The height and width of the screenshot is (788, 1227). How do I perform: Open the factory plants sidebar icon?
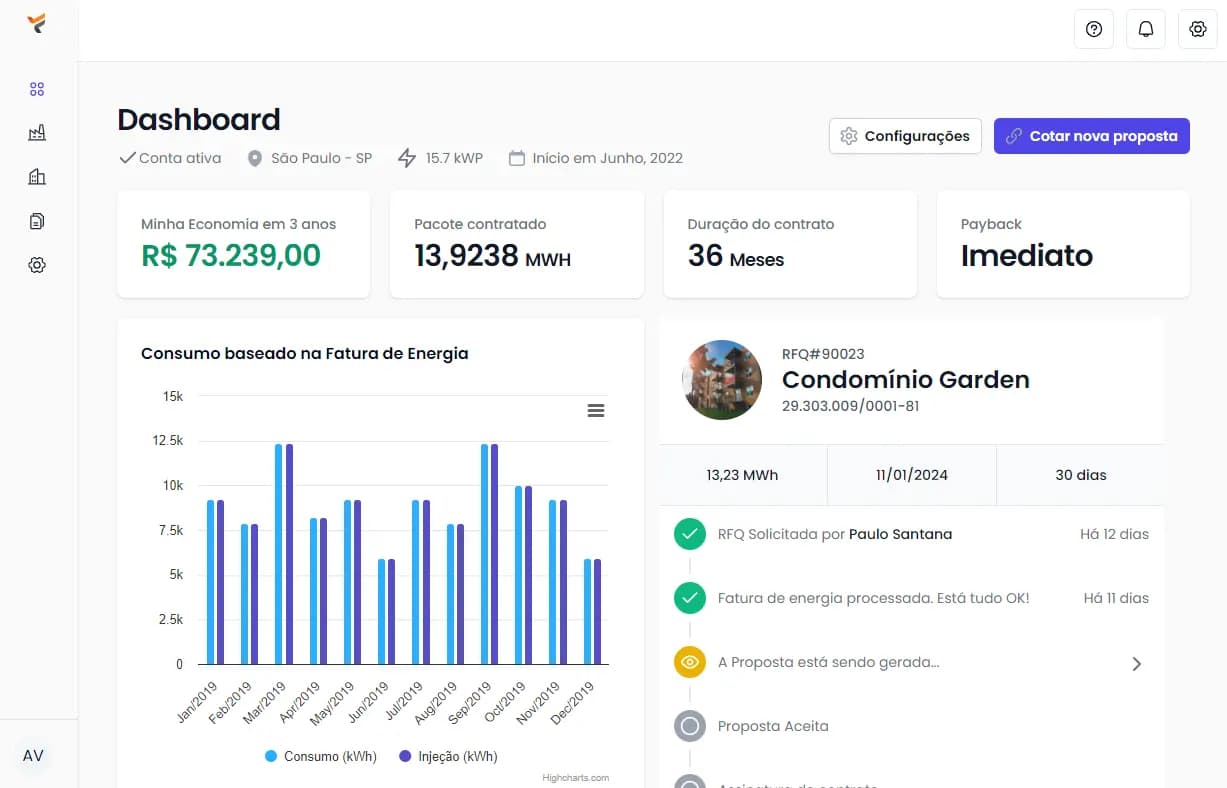(x=37, y=133)
